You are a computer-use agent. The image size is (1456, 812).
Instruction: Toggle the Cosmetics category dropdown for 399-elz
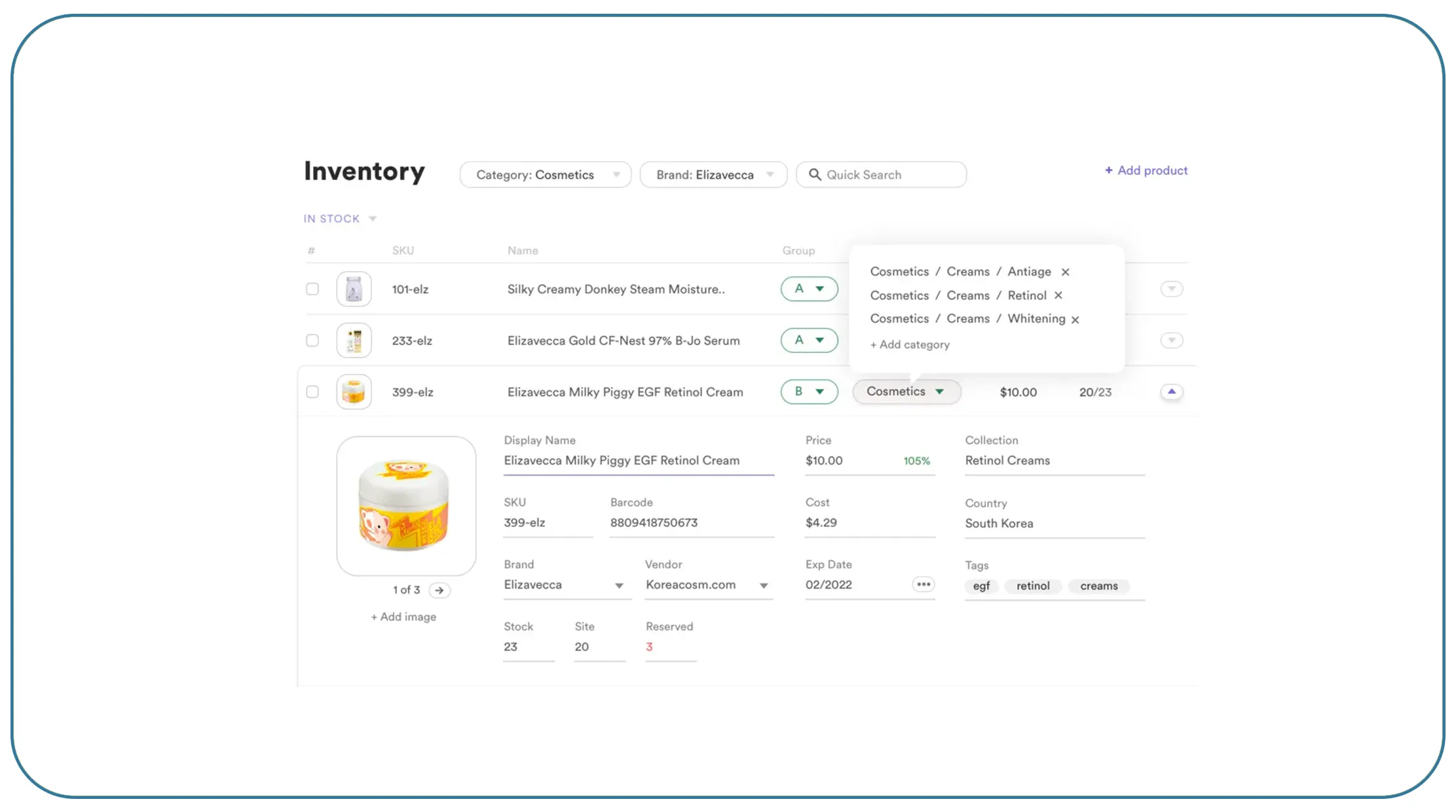tap(906, 392)
